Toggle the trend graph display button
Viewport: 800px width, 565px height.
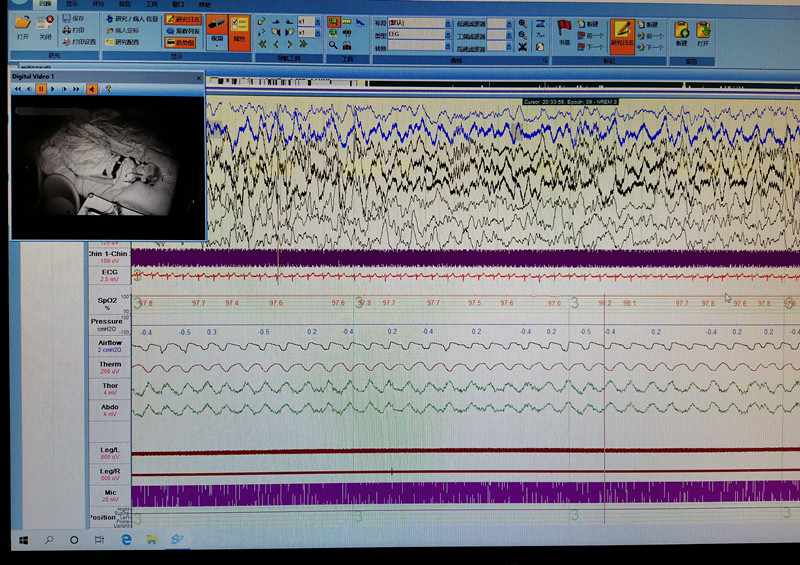point(180,43)
